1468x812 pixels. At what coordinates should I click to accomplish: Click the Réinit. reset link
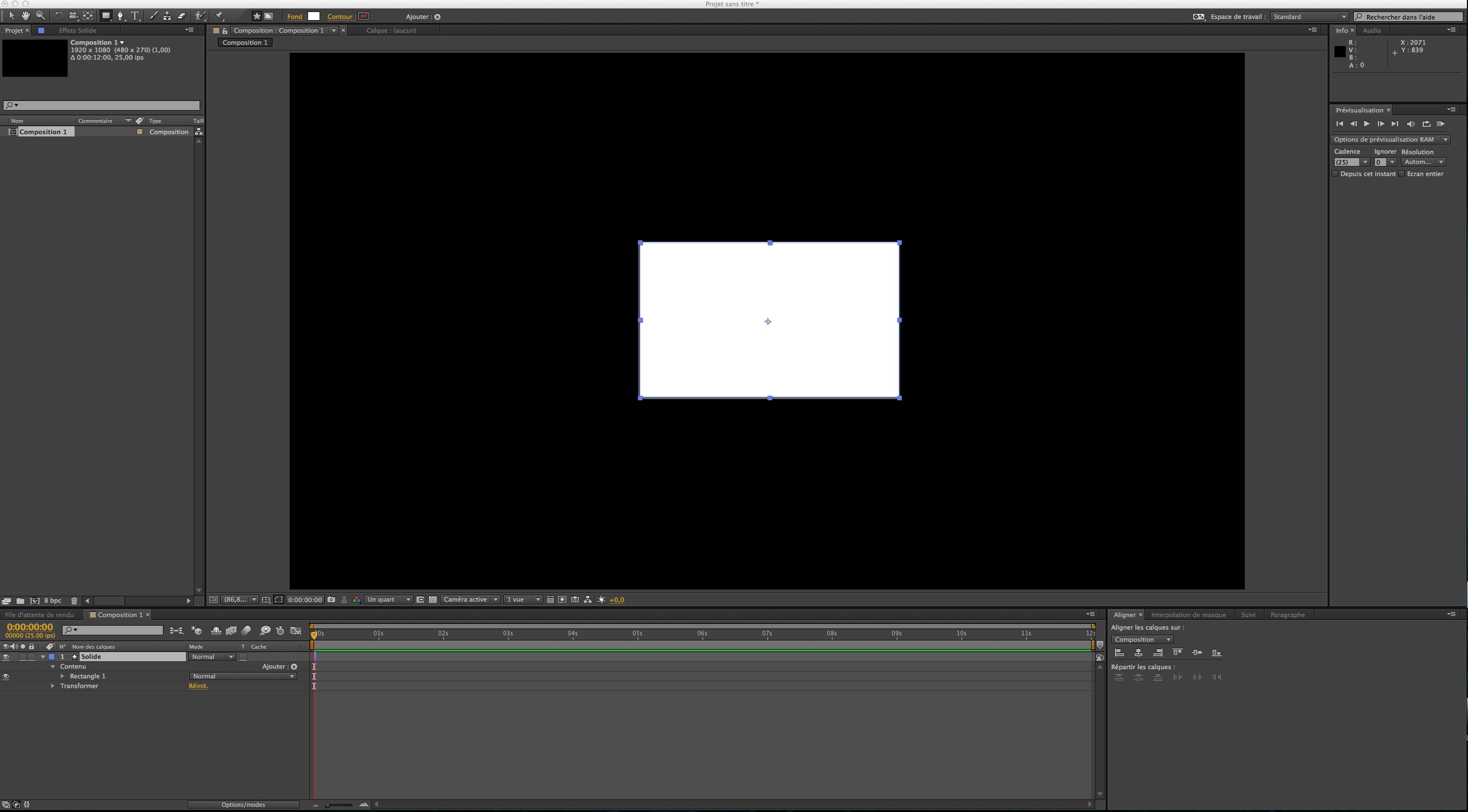point(198,686)
